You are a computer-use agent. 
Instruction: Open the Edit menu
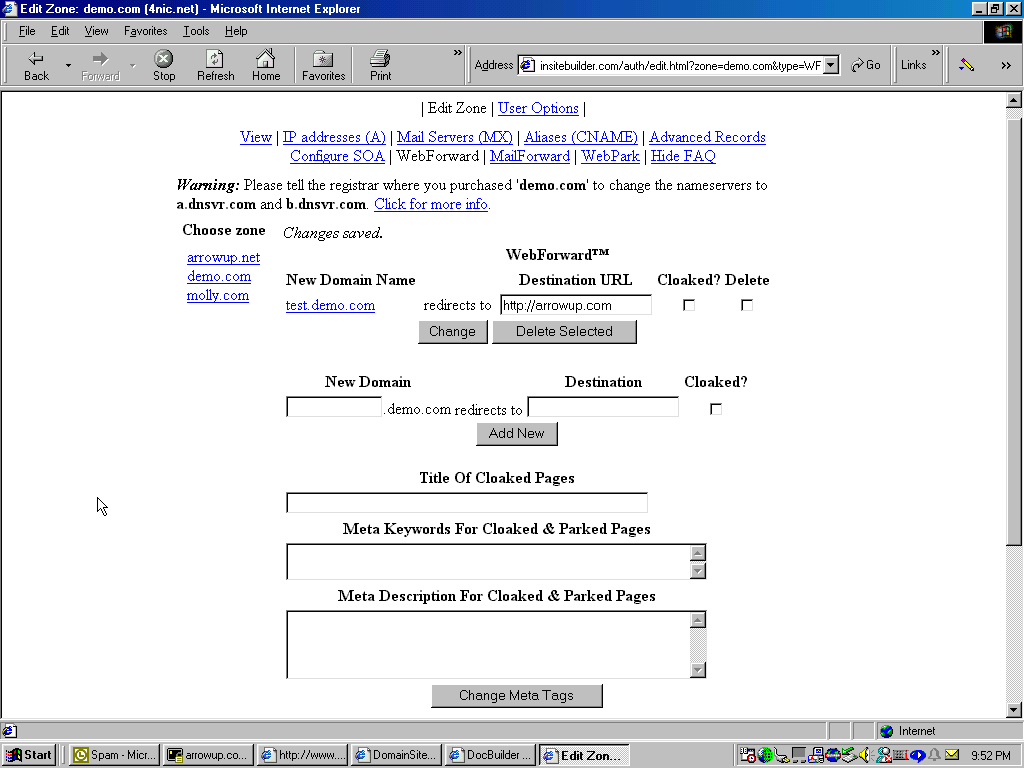(60, 31)
